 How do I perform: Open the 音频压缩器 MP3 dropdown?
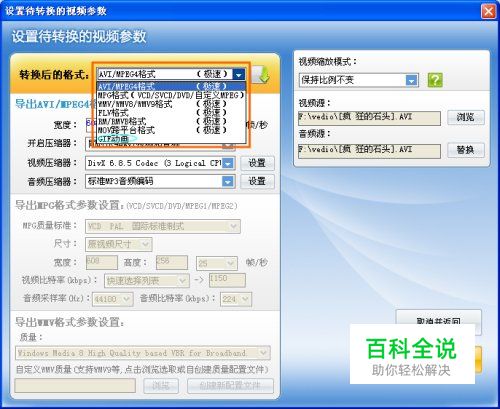click(160, 181)
